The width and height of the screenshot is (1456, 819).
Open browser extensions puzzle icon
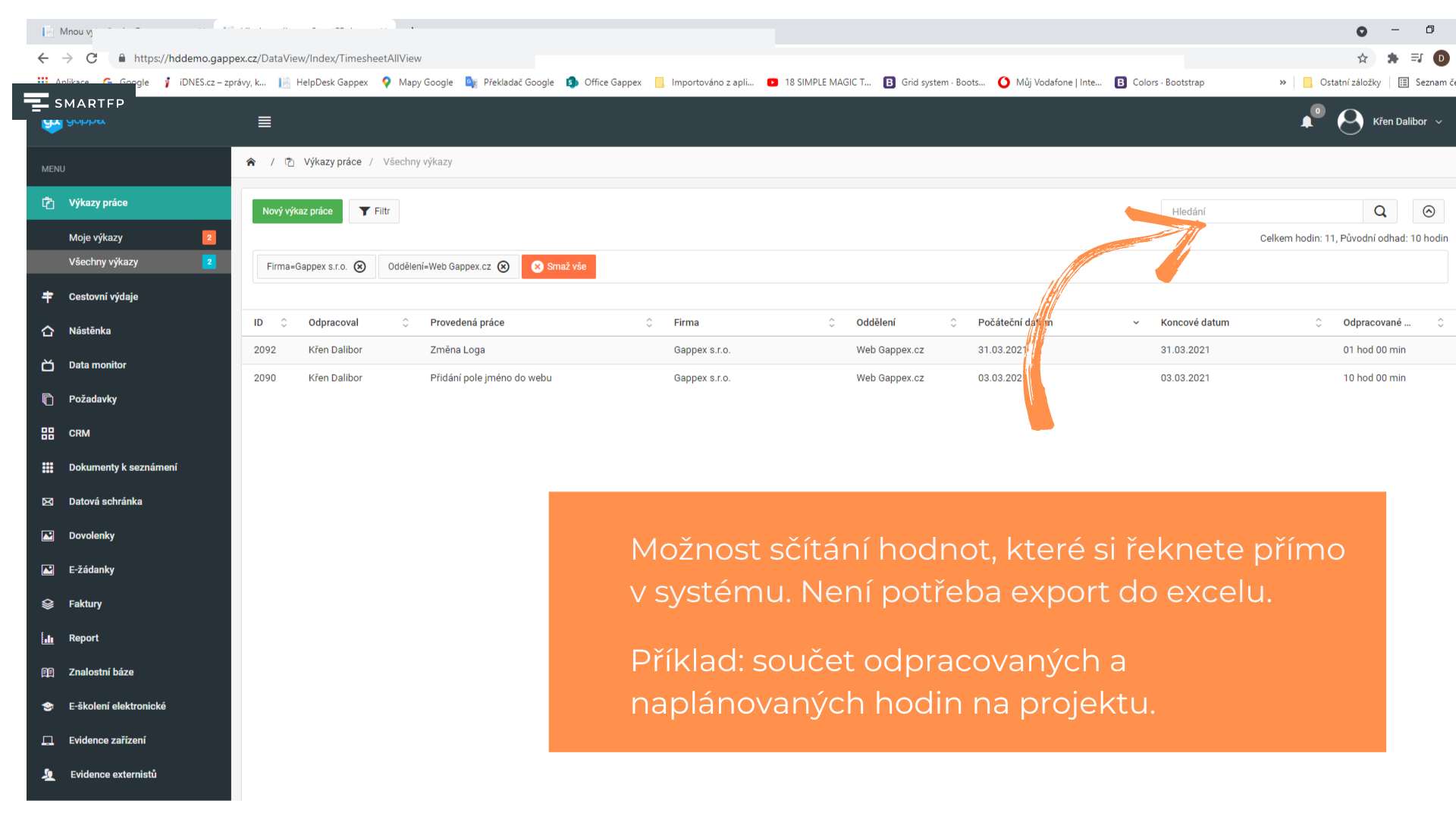(x=1392, y=58)
